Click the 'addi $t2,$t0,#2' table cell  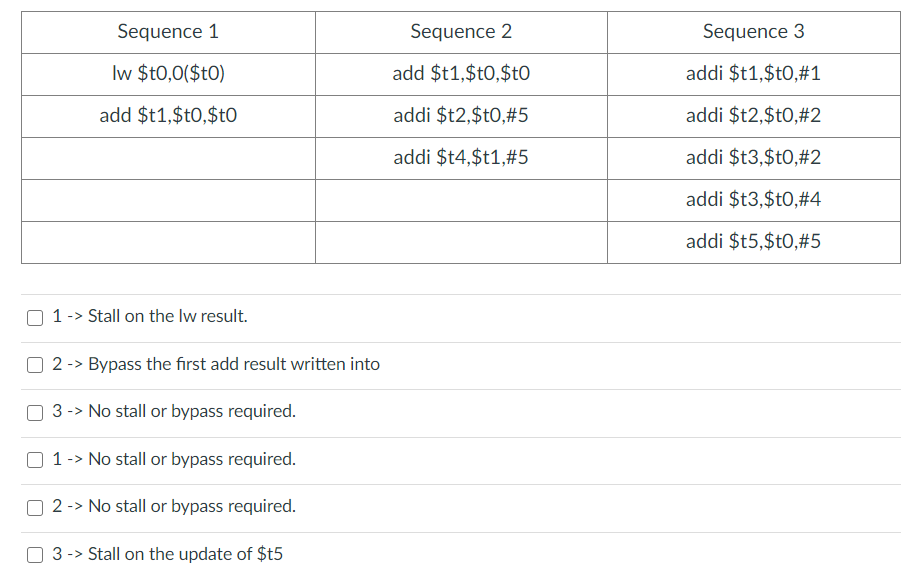pos(754,116)
